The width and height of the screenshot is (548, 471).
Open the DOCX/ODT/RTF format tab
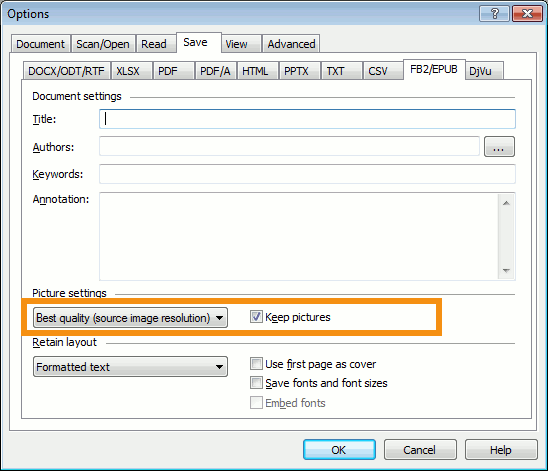coord(66,71)
